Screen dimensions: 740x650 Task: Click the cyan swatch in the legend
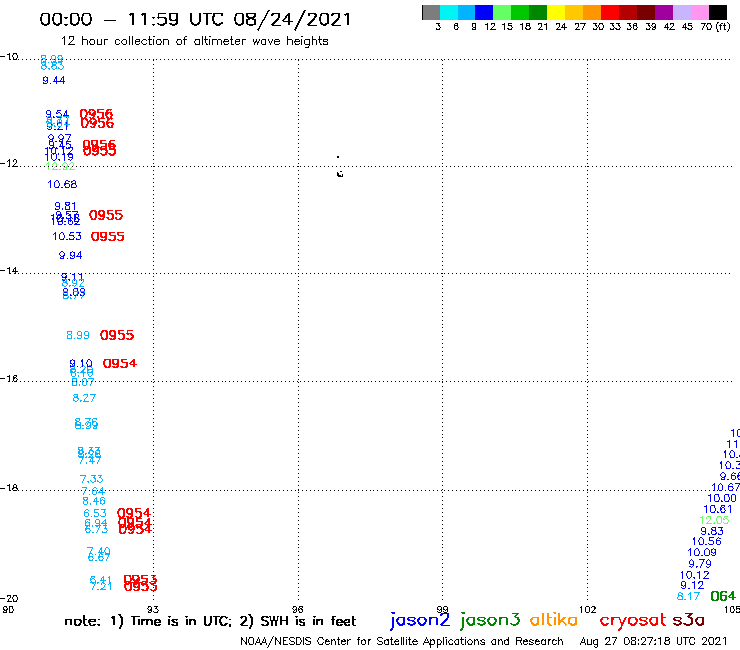[449, 13]
